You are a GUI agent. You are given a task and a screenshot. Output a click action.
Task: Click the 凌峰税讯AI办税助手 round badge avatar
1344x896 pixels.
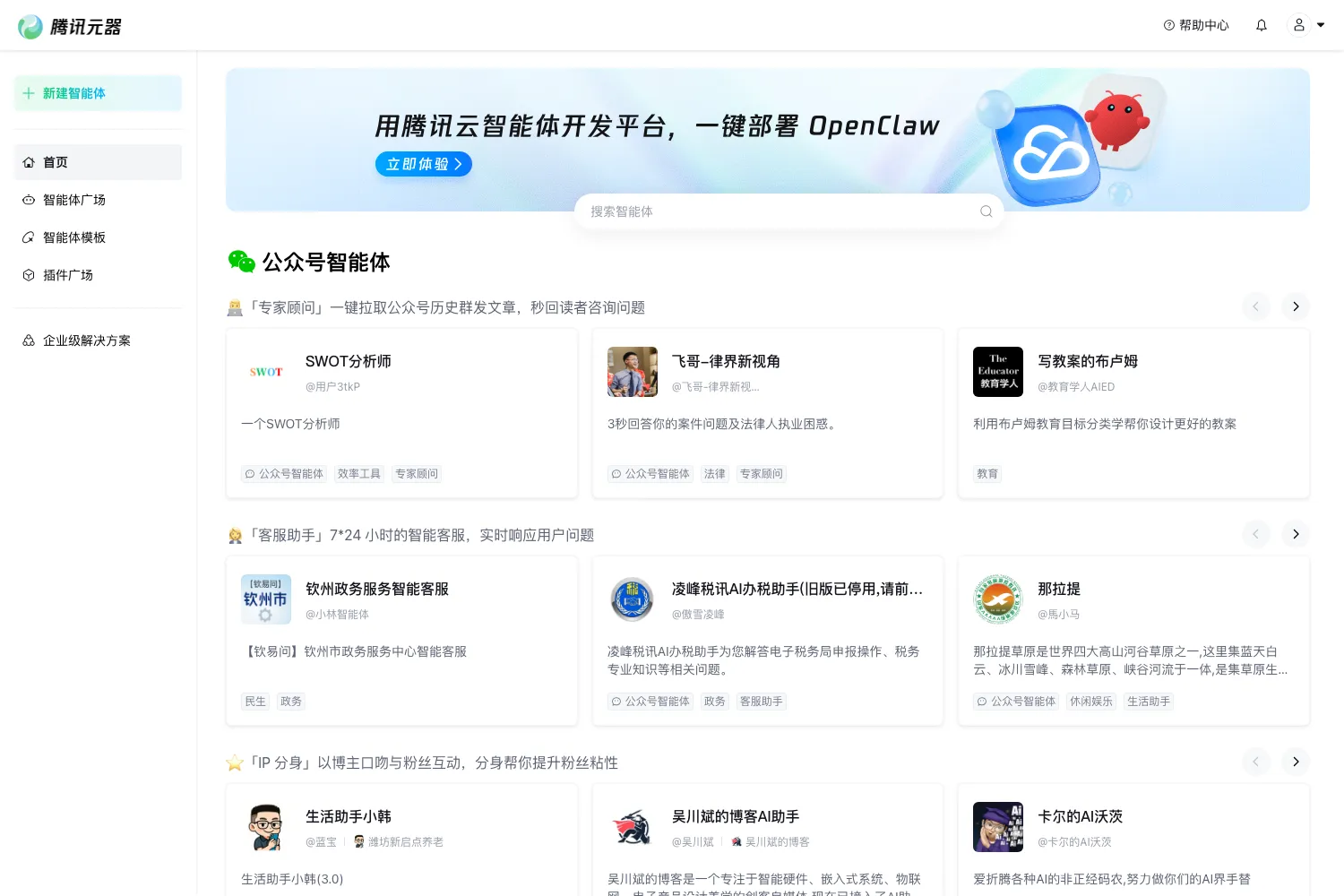click(x=633, y=599)
